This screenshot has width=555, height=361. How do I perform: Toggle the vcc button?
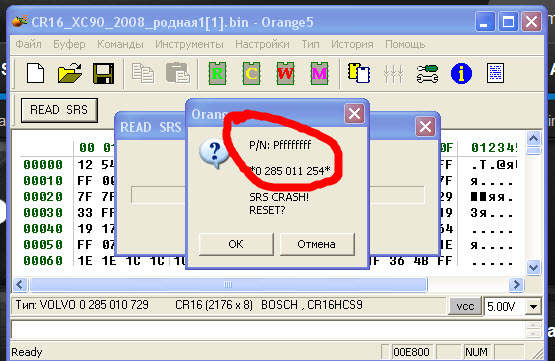pyautogui.click(x=465, y=306)
